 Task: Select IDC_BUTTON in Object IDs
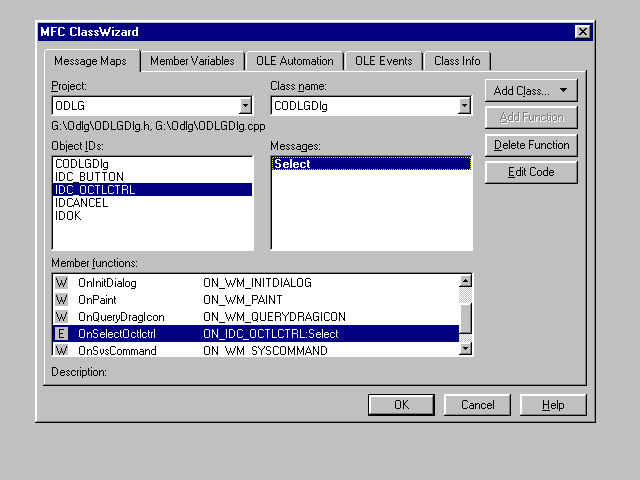[90, 176]
